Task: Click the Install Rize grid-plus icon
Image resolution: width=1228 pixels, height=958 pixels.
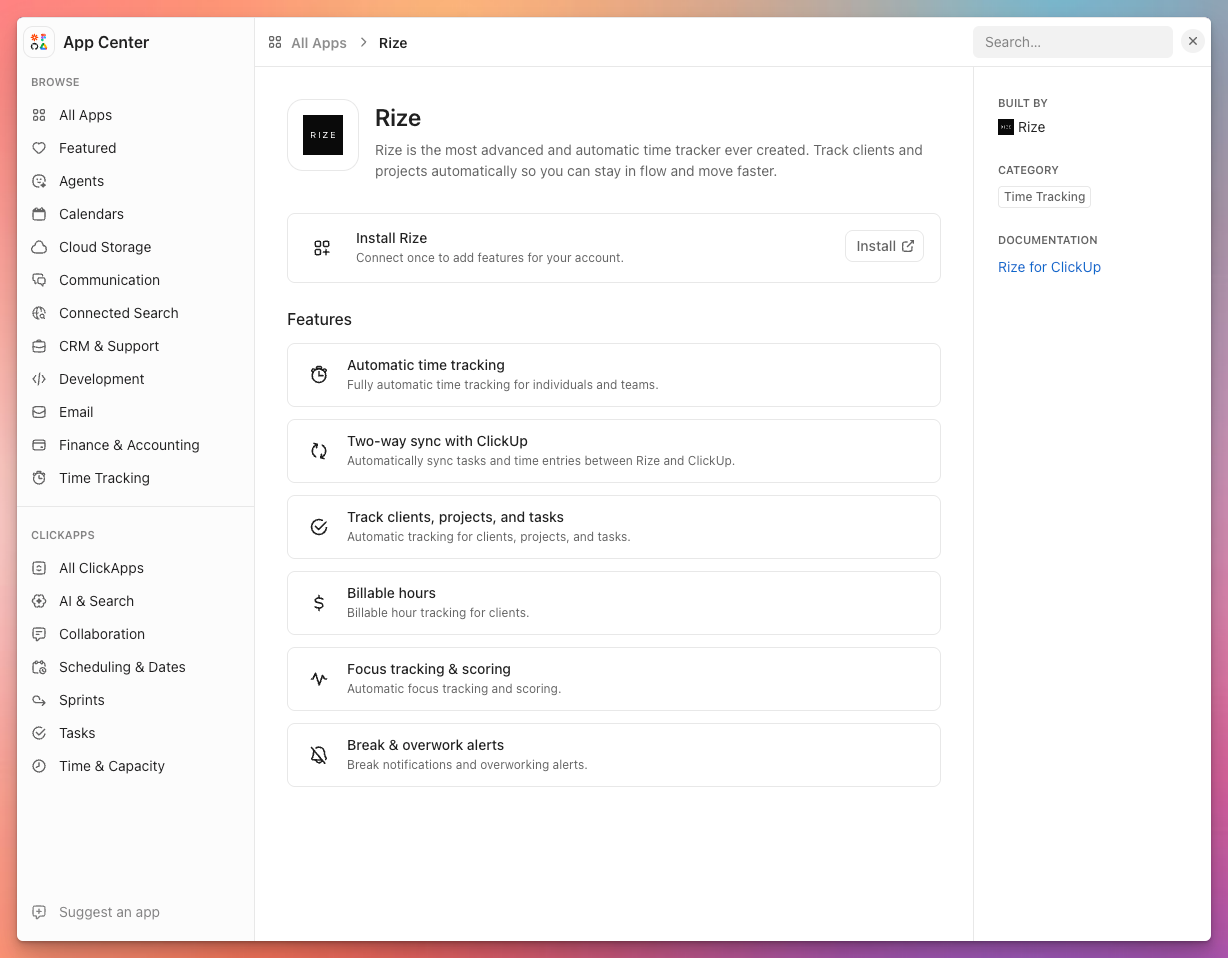Action: coord(322,248)
